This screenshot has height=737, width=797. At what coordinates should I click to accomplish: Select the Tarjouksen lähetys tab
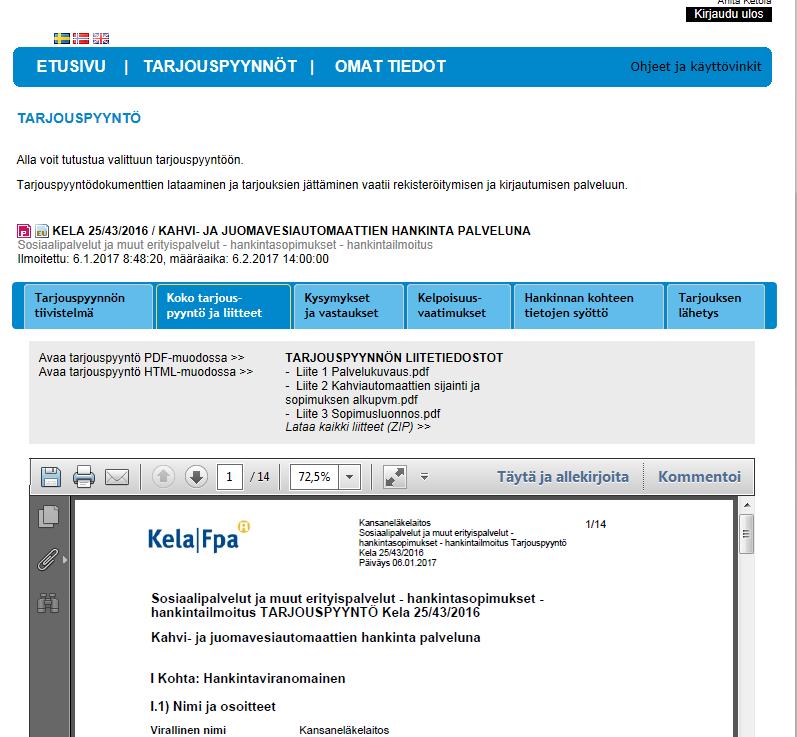[x=716, y=306]
